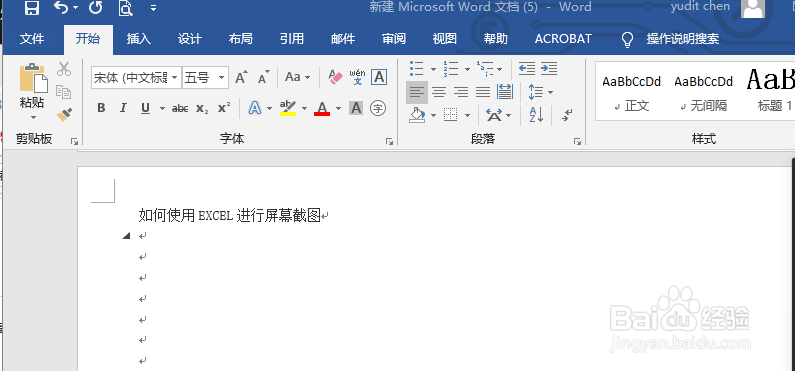Click the Save icon in quick access toolbar
Image resolution: width=795 pixels, height=371 pixels.
click(32, 8)
